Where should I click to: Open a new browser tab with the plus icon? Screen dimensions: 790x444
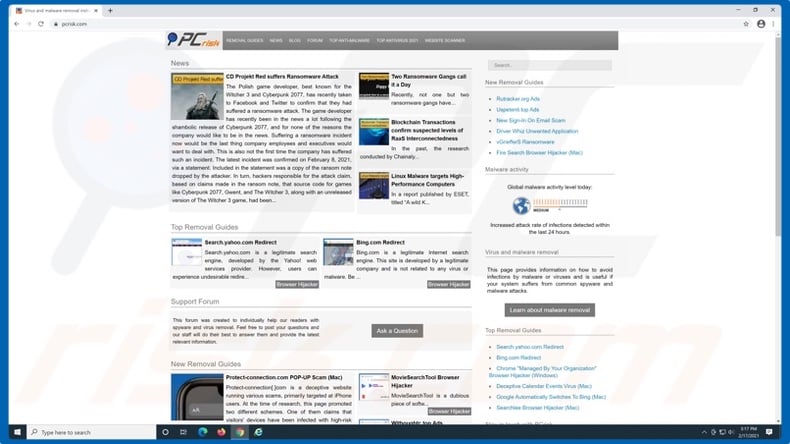pyautogui.click(x=110, y=10)
